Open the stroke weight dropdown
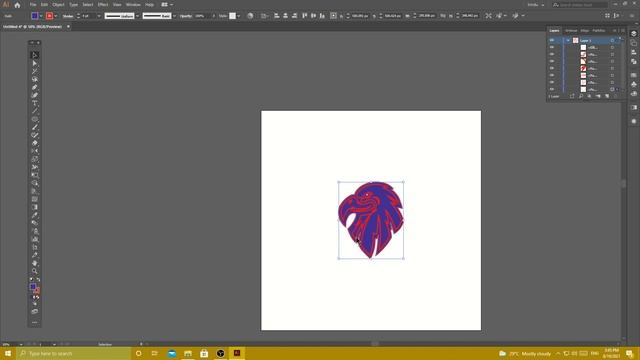Viewport: 640px width, 360px height. [x=99, y=16]
